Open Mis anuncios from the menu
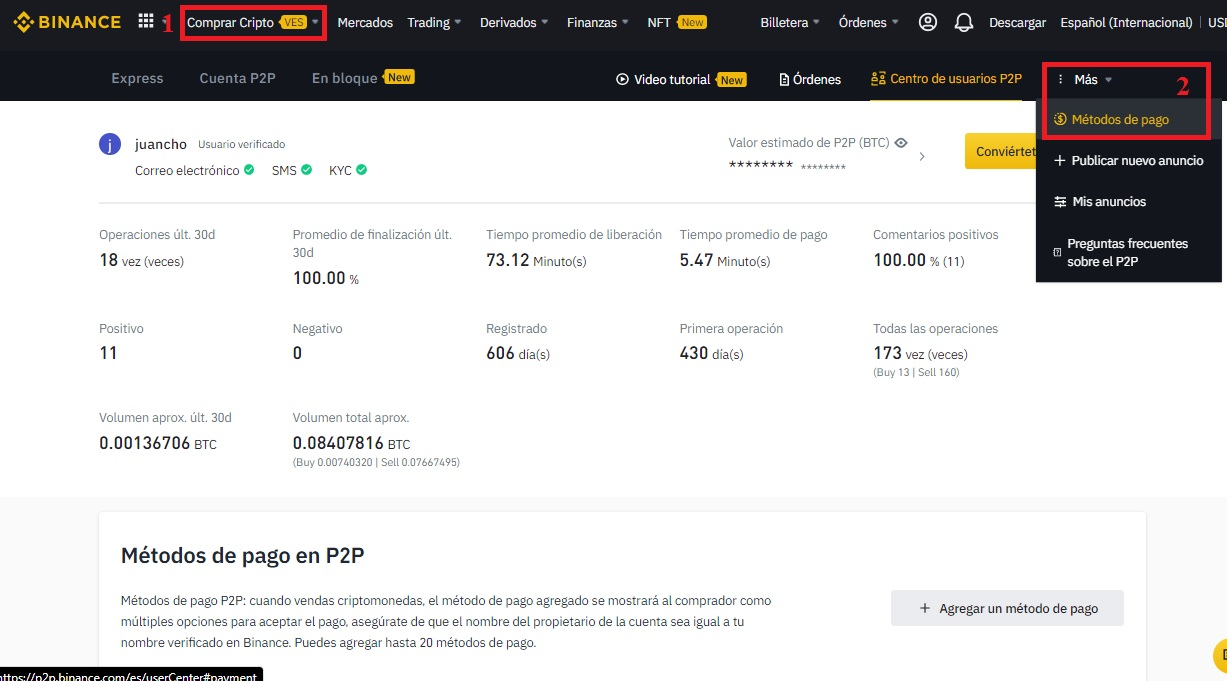 (x=1100, y=201)
